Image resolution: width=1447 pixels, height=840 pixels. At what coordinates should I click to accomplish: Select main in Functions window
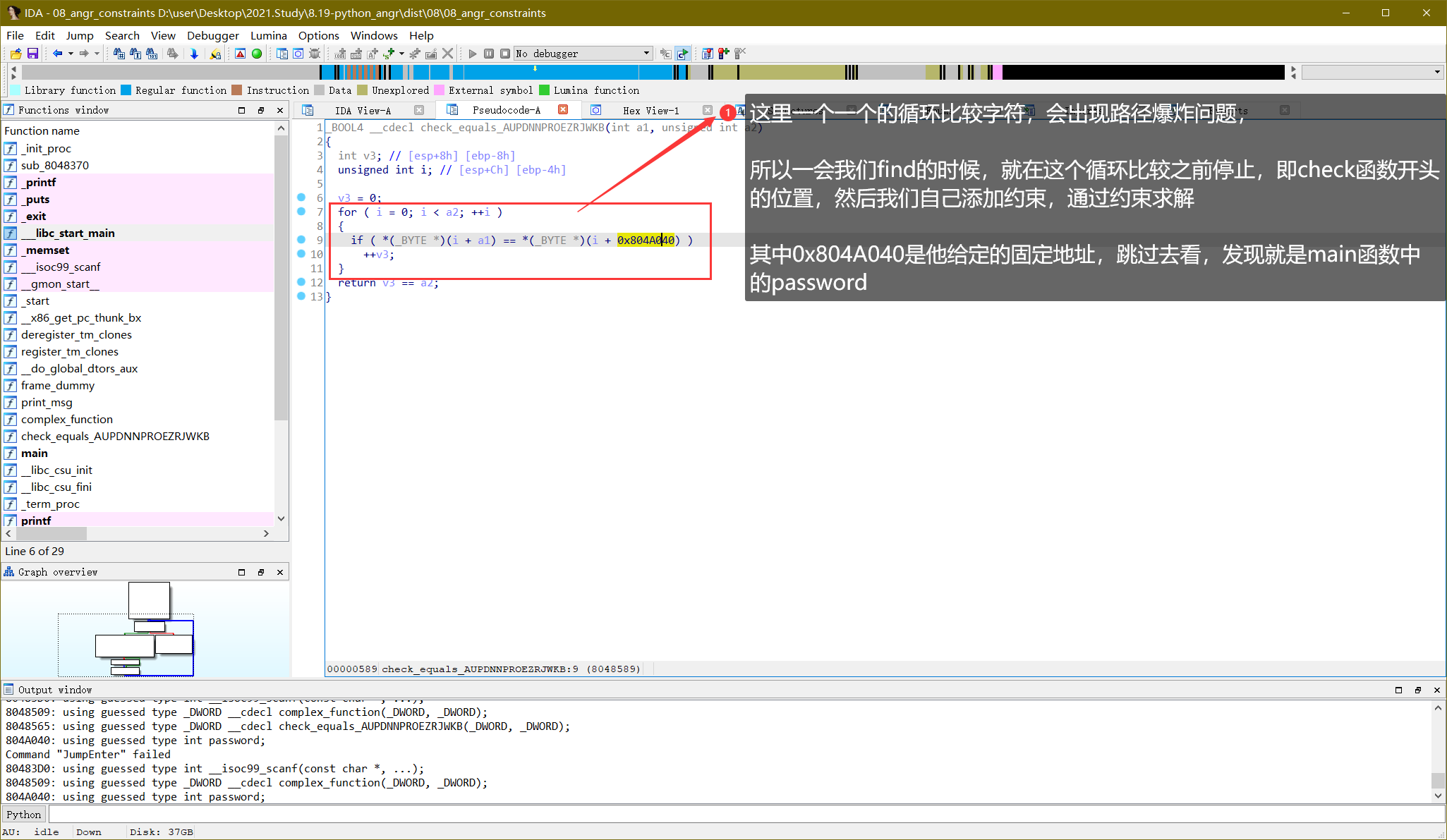34,453
